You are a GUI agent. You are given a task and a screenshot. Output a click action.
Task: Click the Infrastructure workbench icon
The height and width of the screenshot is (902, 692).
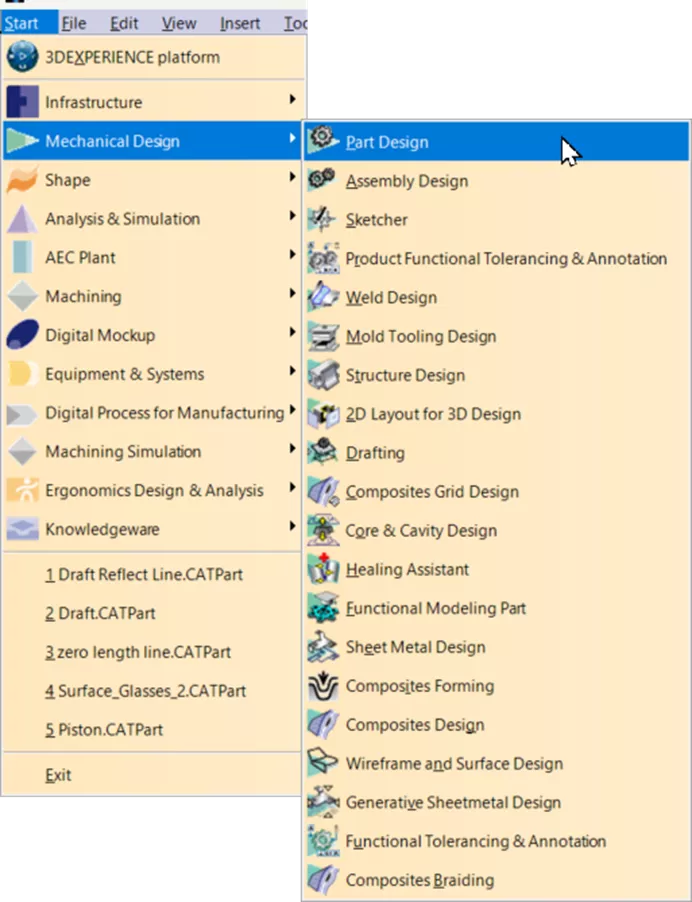pos(22,102)
